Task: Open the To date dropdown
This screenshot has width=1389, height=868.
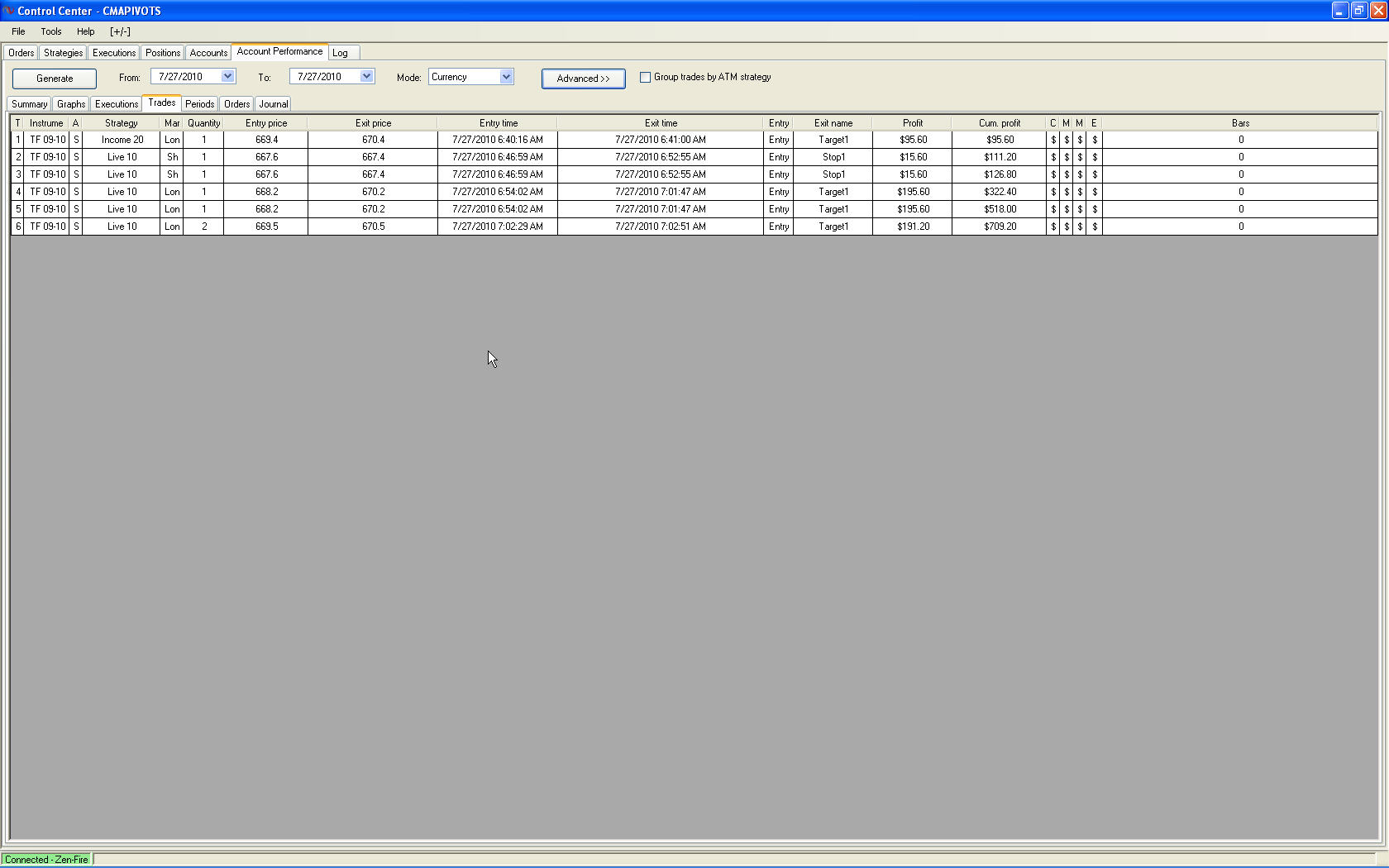Action: [x=366, y=76]
